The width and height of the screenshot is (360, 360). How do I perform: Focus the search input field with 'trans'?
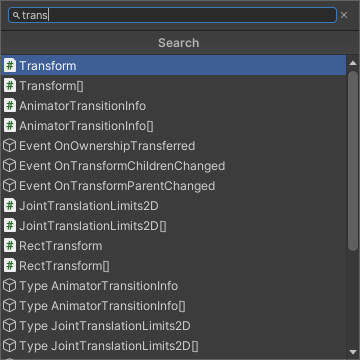click(x=172, y=15)
